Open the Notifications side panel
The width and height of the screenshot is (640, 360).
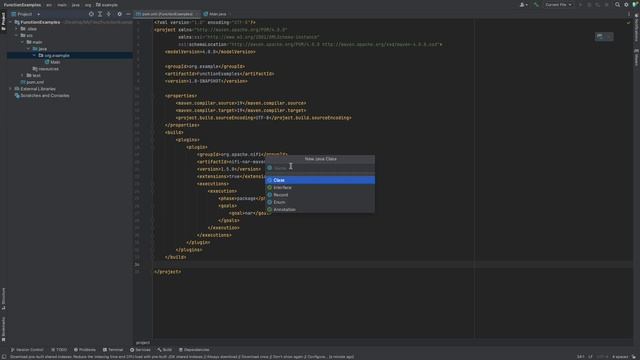pos(636,27)
